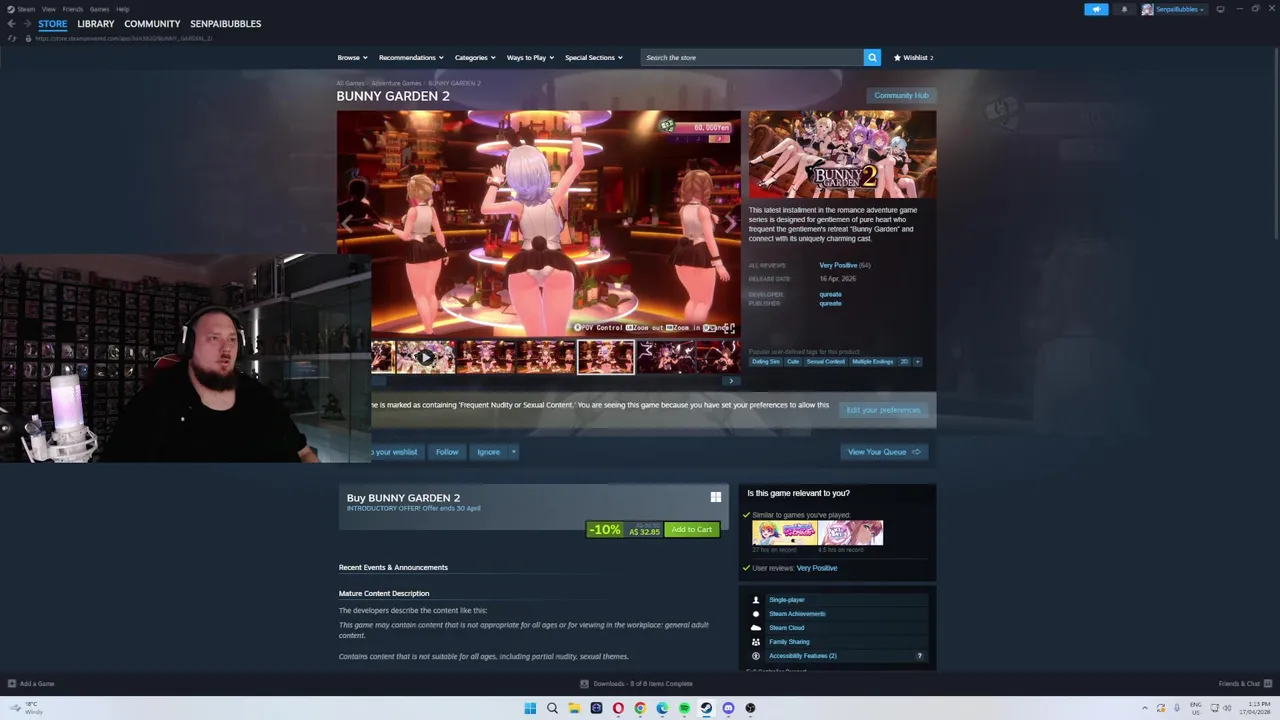Click Add to Cart button
1280x720 pixels.
692,530
